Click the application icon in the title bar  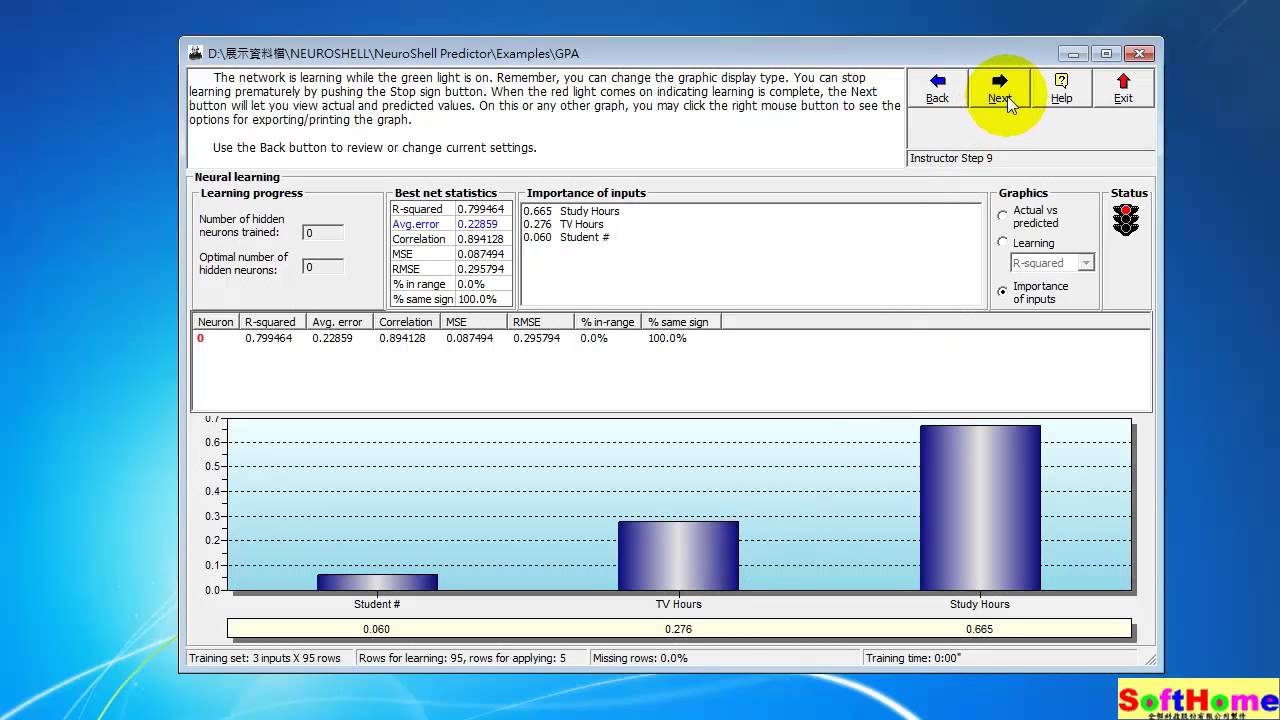(194, 53)
